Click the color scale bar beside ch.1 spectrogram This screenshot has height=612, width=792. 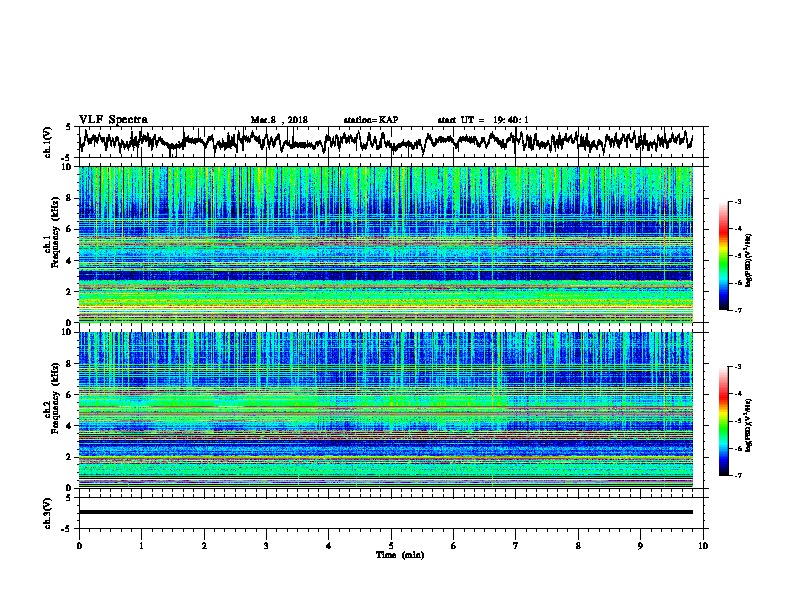click(723, 256)
